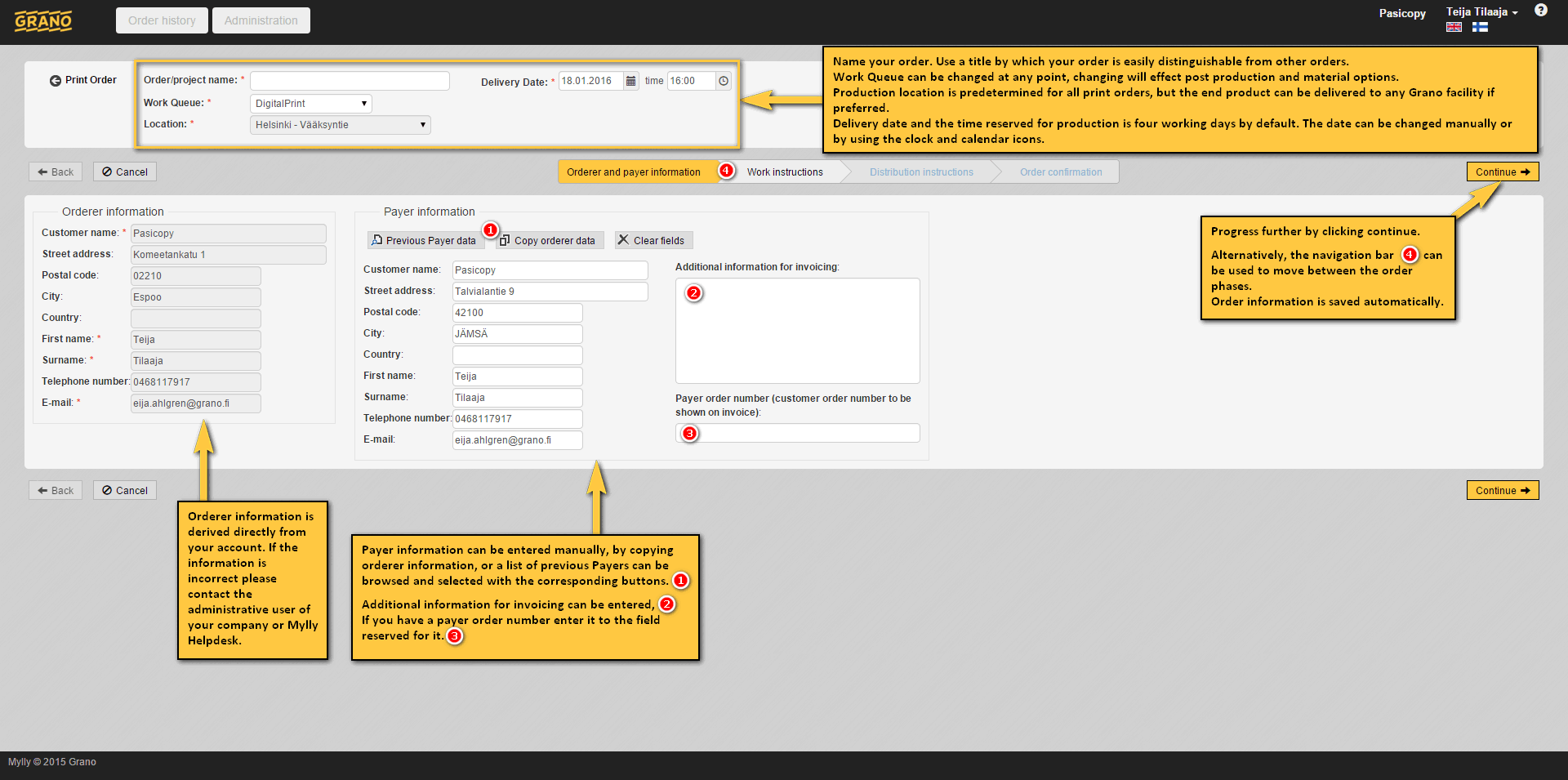Click the Print Order back-arrow icon
Screen dimensions: 1568x780
click(x=55, y=80)
